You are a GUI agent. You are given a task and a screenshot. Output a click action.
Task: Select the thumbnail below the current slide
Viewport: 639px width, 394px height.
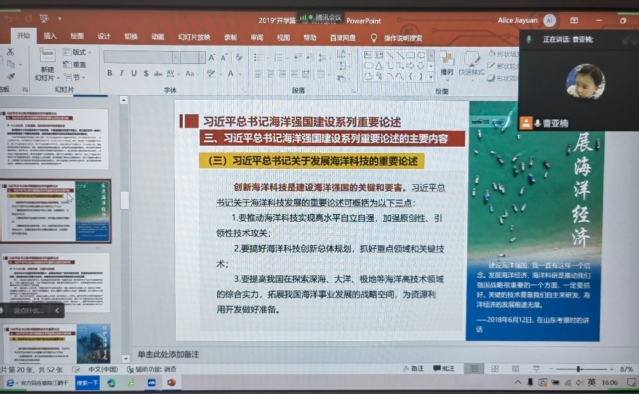56,282
